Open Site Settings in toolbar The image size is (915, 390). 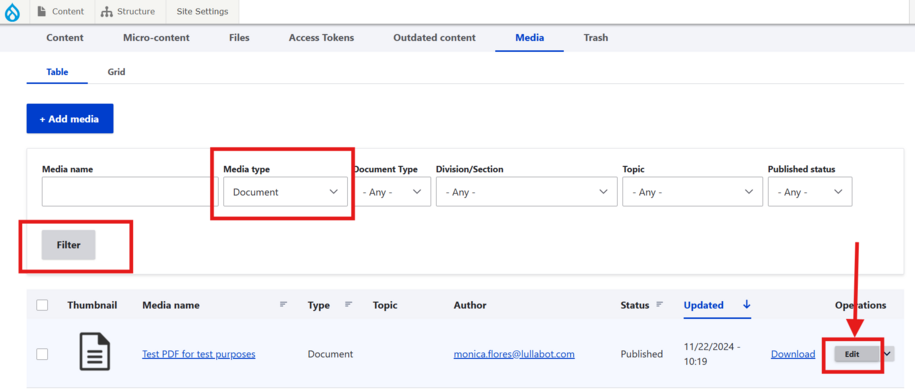pos(202,11)
